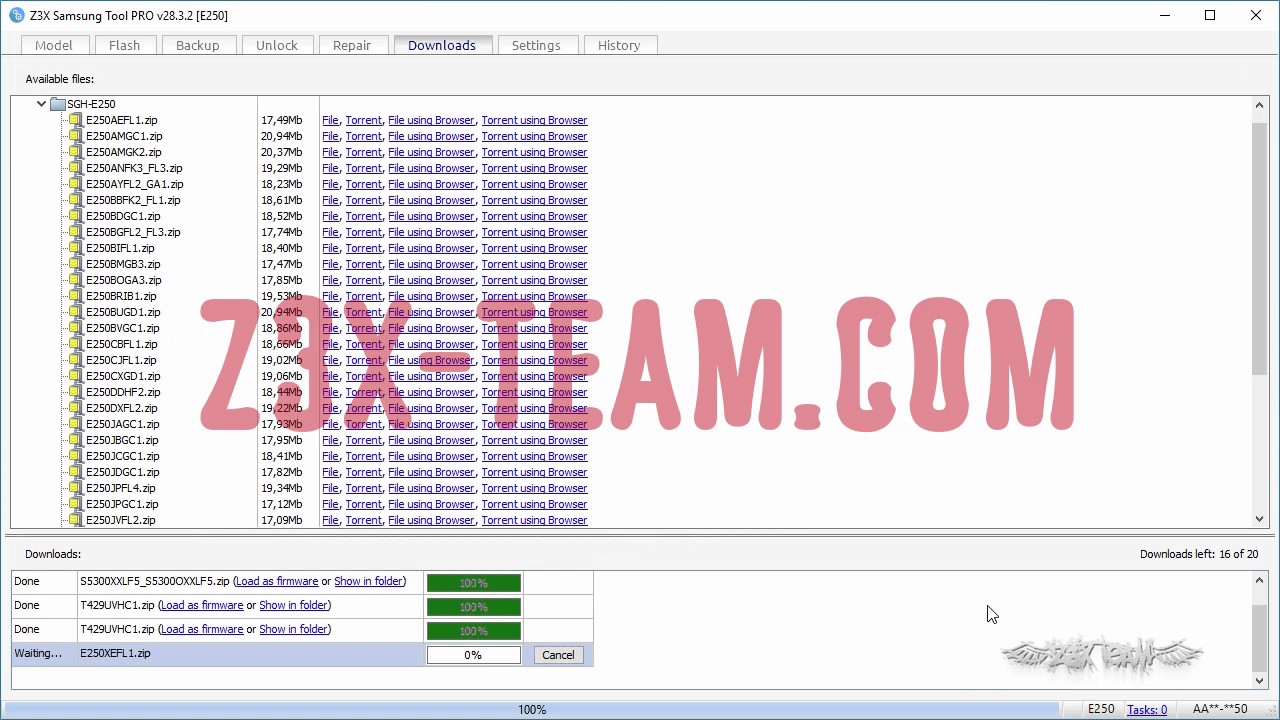Viewport: 1280px width, 720px height.
Task: Open the Settings tab
Action: 536,45
